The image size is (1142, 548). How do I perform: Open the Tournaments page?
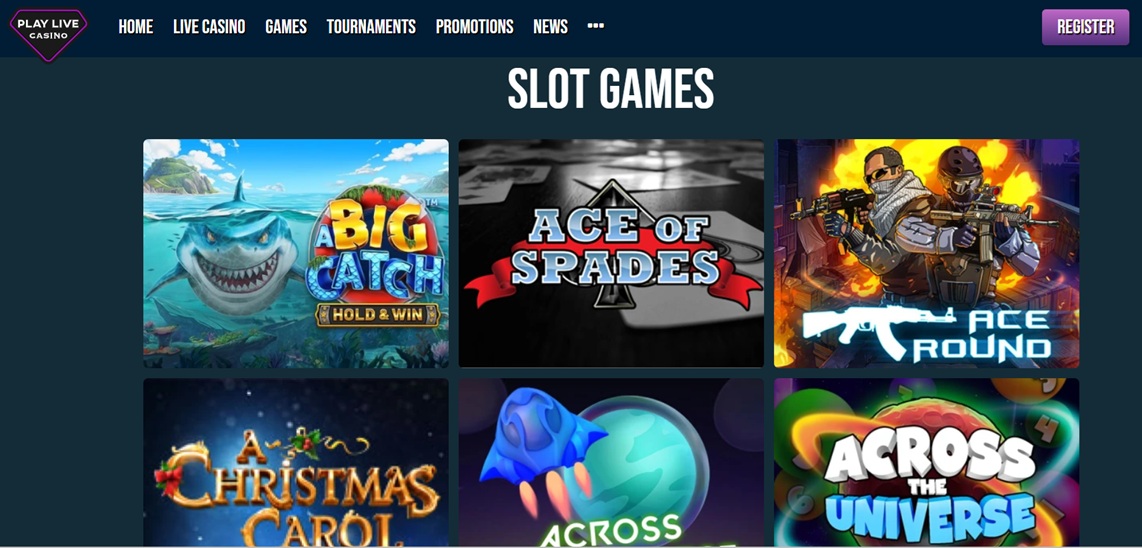(371, 27)
